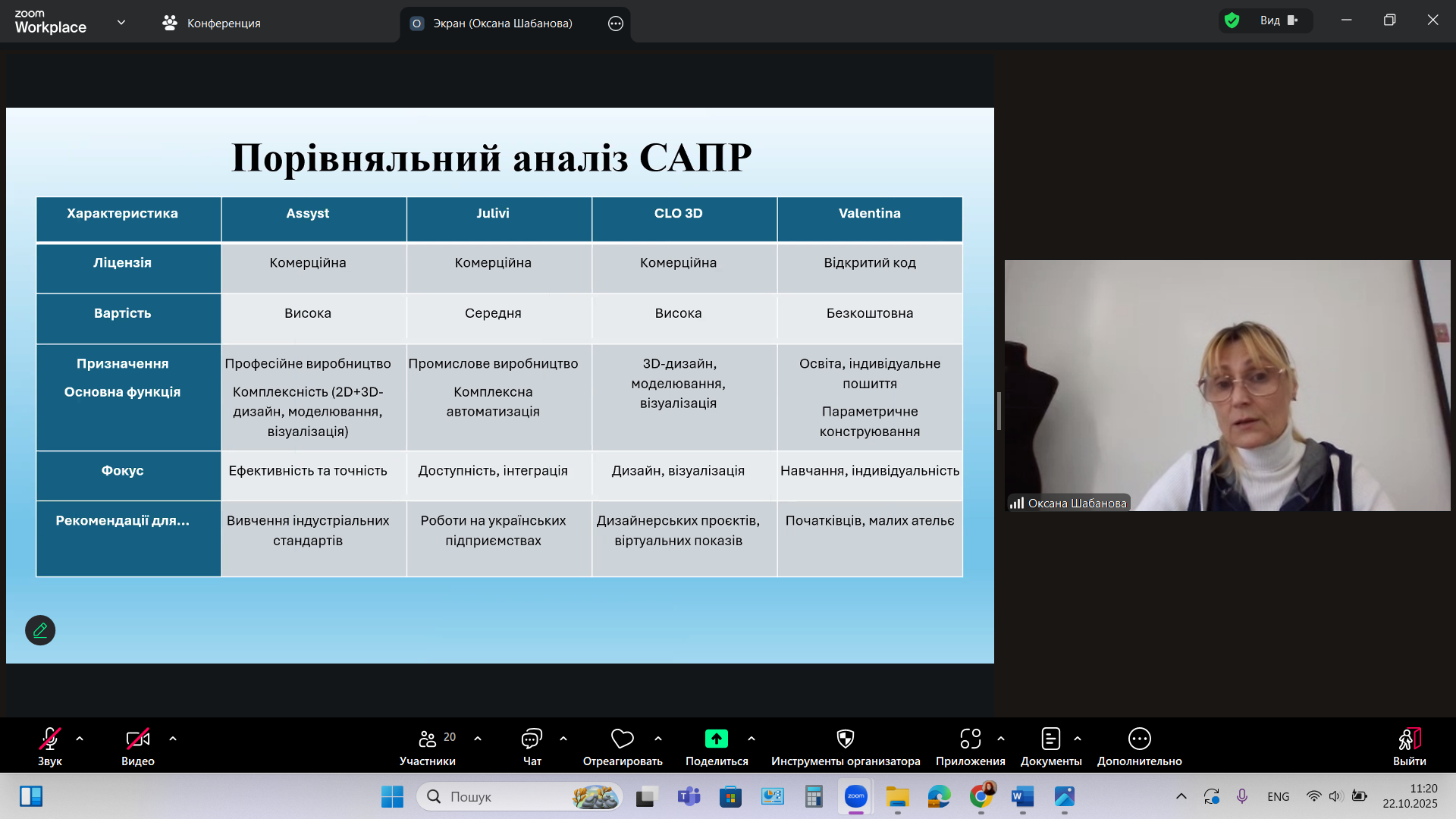1456x819 pixels.
Task: Open Инструменты организатора host tools
Action: pyautogui.click(x=846, y=746)
